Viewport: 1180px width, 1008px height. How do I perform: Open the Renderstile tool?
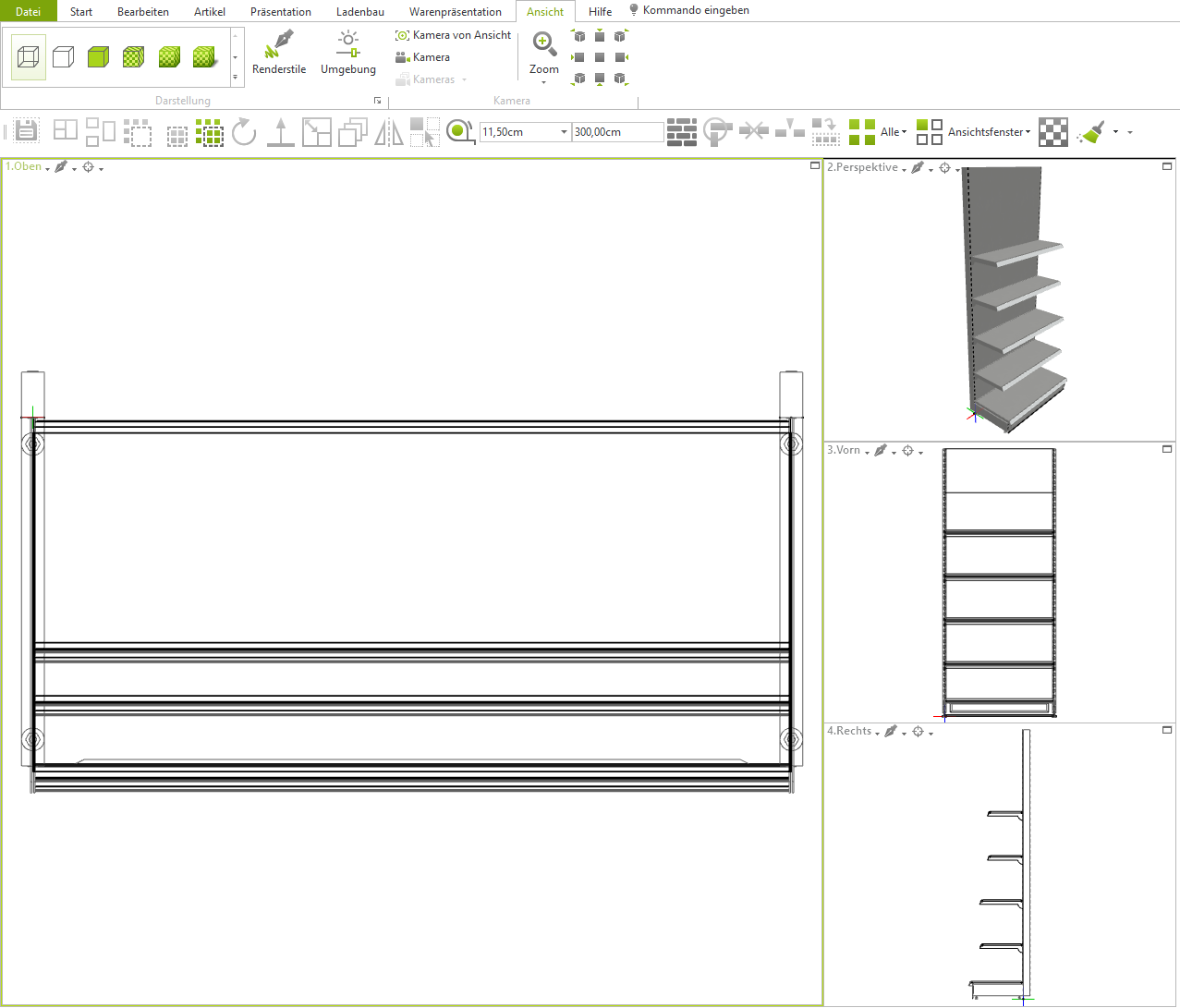click(279, 53)
